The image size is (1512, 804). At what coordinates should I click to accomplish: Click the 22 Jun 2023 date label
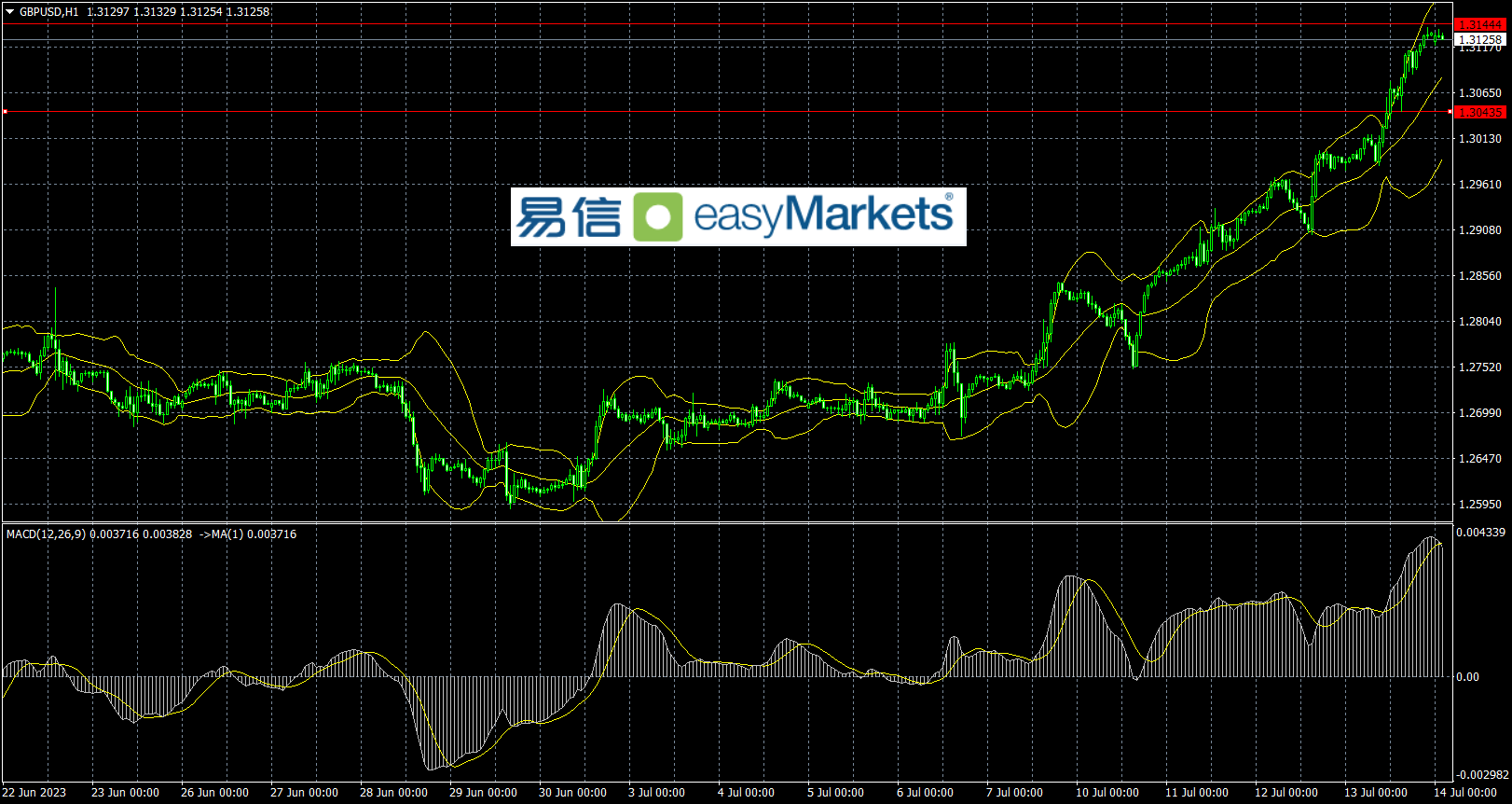[34, 793]
